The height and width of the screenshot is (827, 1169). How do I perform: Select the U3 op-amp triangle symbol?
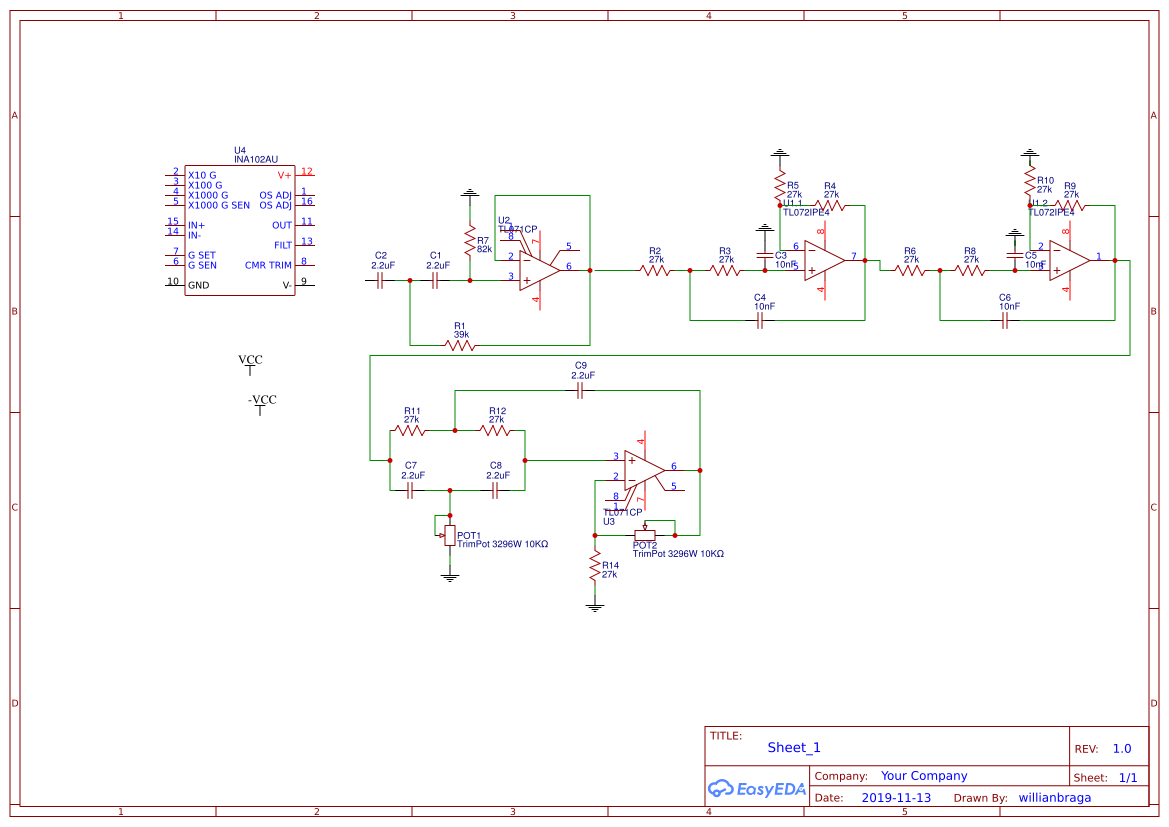click(x=644, y=468)
